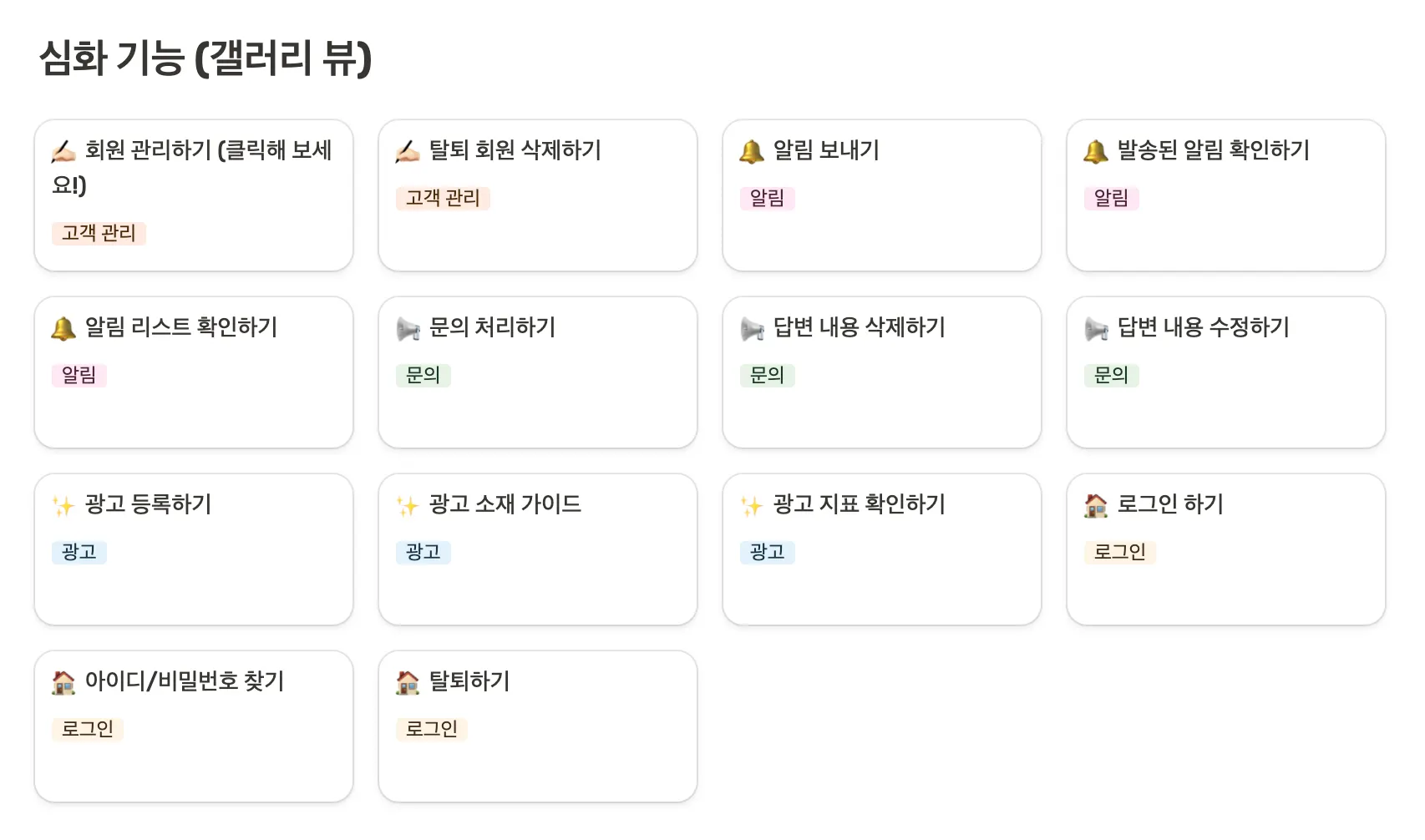Screen dimensions: 1425x840
Task: Click the bell icon beside 알림 보내기
Action: 752,151
